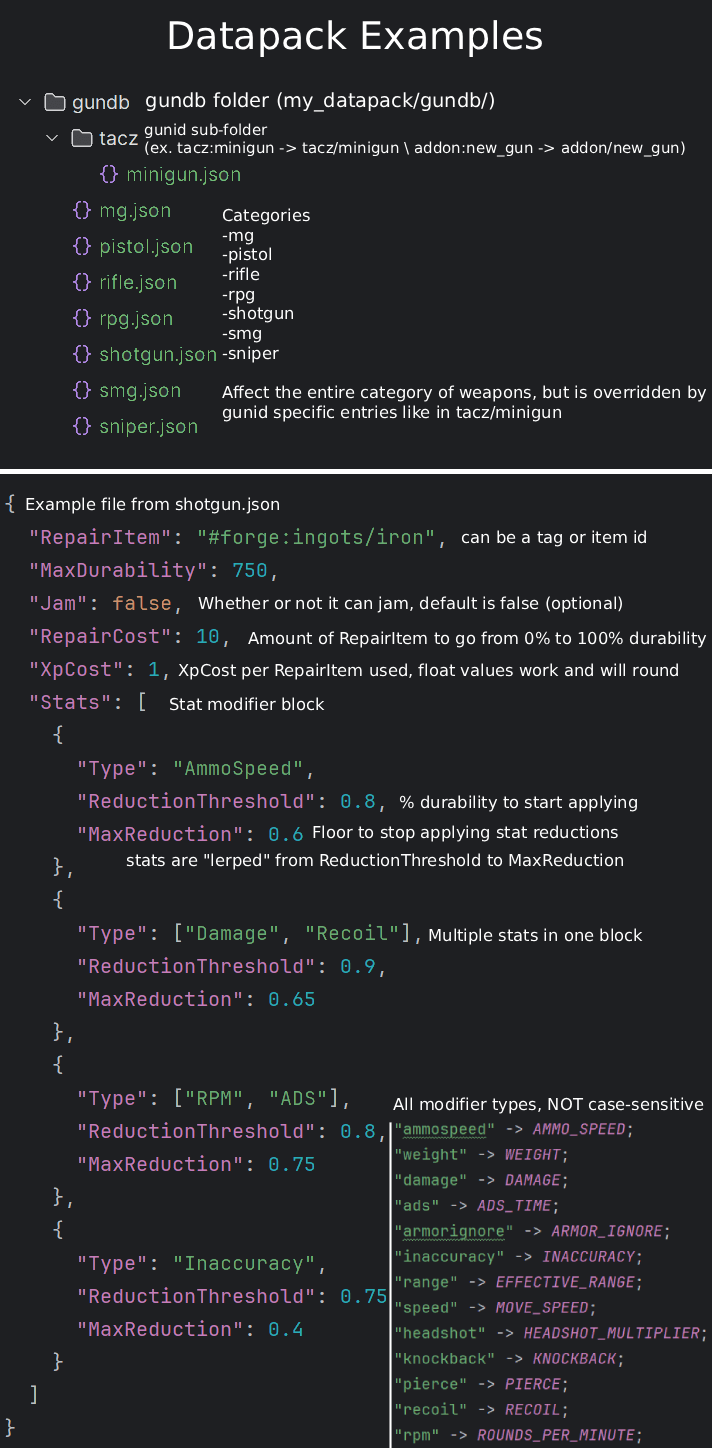Image resolution: width=712 pixels, height=1448 pixels.
Task: Open the shotgun.json file
Action: [x=157, y=354]
